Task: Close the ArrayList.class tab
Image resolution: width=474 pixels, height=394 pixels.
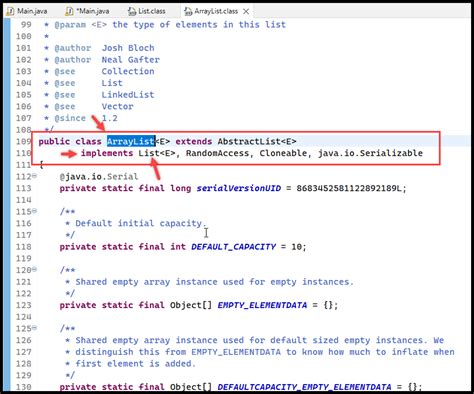Action: (246, 11)
